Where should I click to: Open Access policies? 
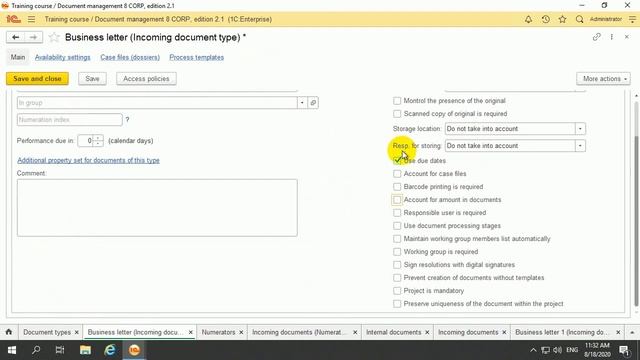point(146,79)
